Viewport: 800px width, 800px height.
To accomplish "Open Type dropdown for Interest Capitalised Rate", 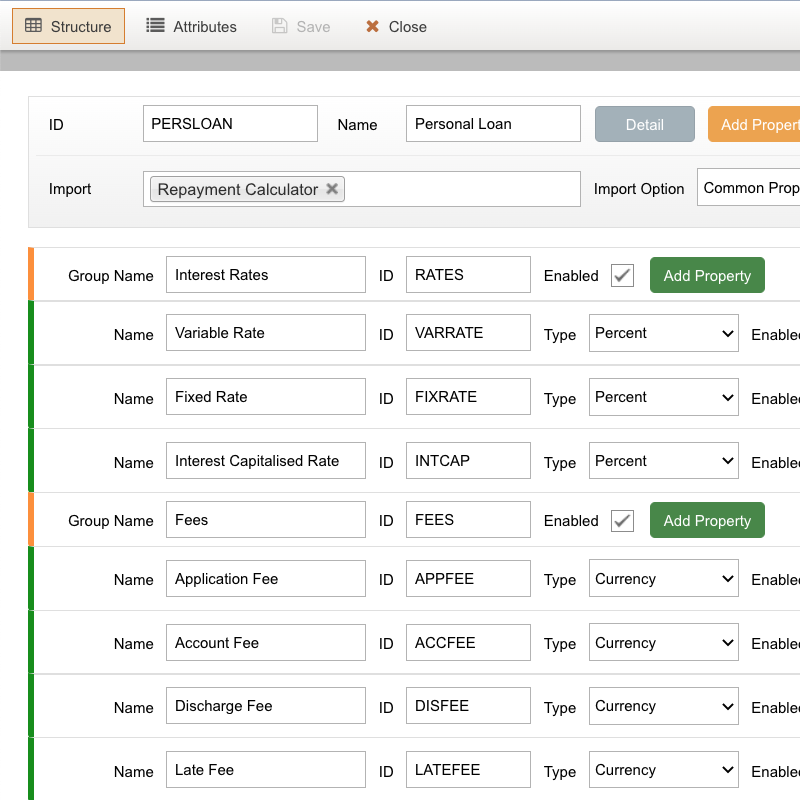I will click(x=664, y=461).
